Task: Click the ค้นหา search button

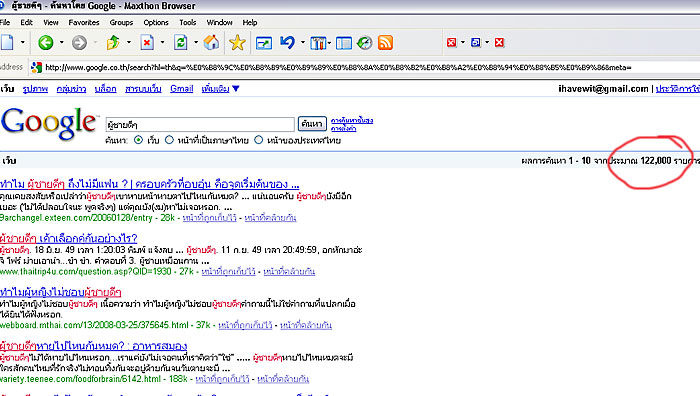Action: (x=312, y=123)
